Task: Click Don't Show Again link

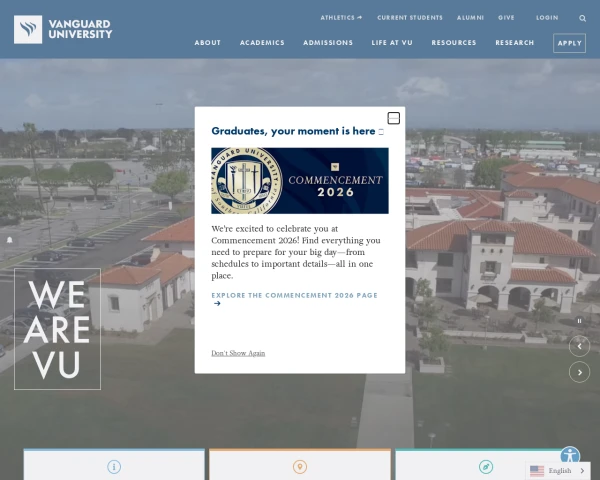Action: [x=238, y=353]
